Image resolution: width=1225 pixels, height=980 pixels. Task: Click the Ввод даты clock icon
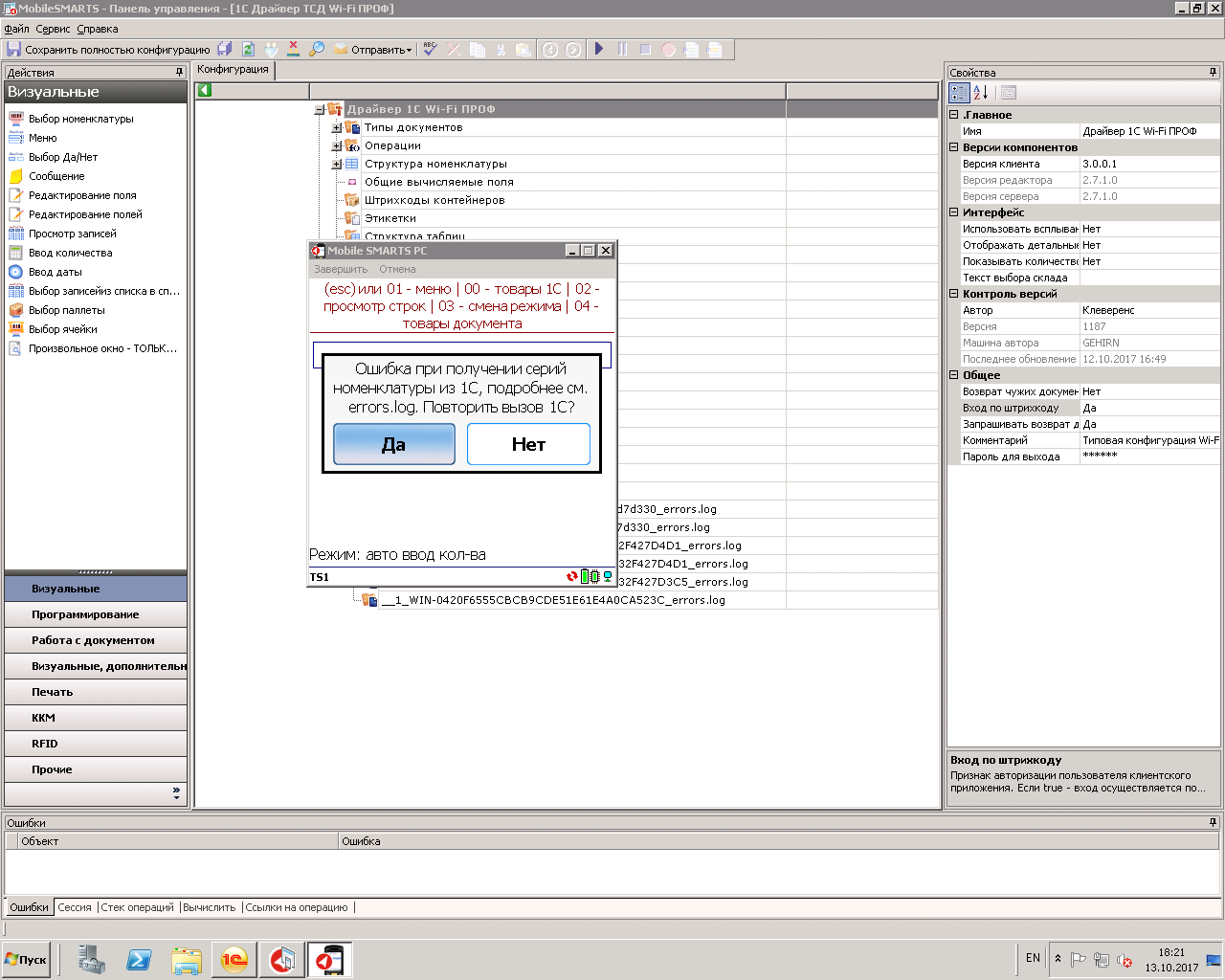[x=16, y=272]
